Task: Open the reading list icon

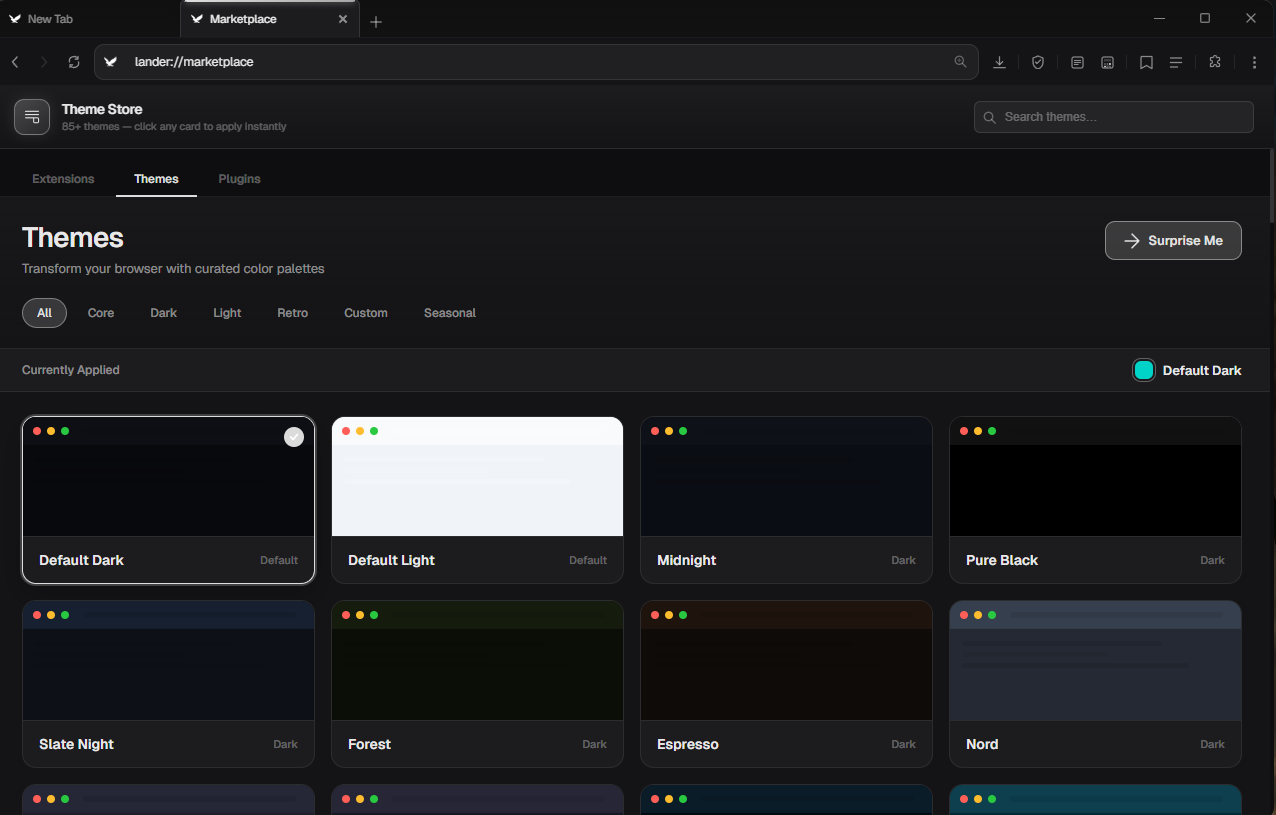Action: (1077, 62)
